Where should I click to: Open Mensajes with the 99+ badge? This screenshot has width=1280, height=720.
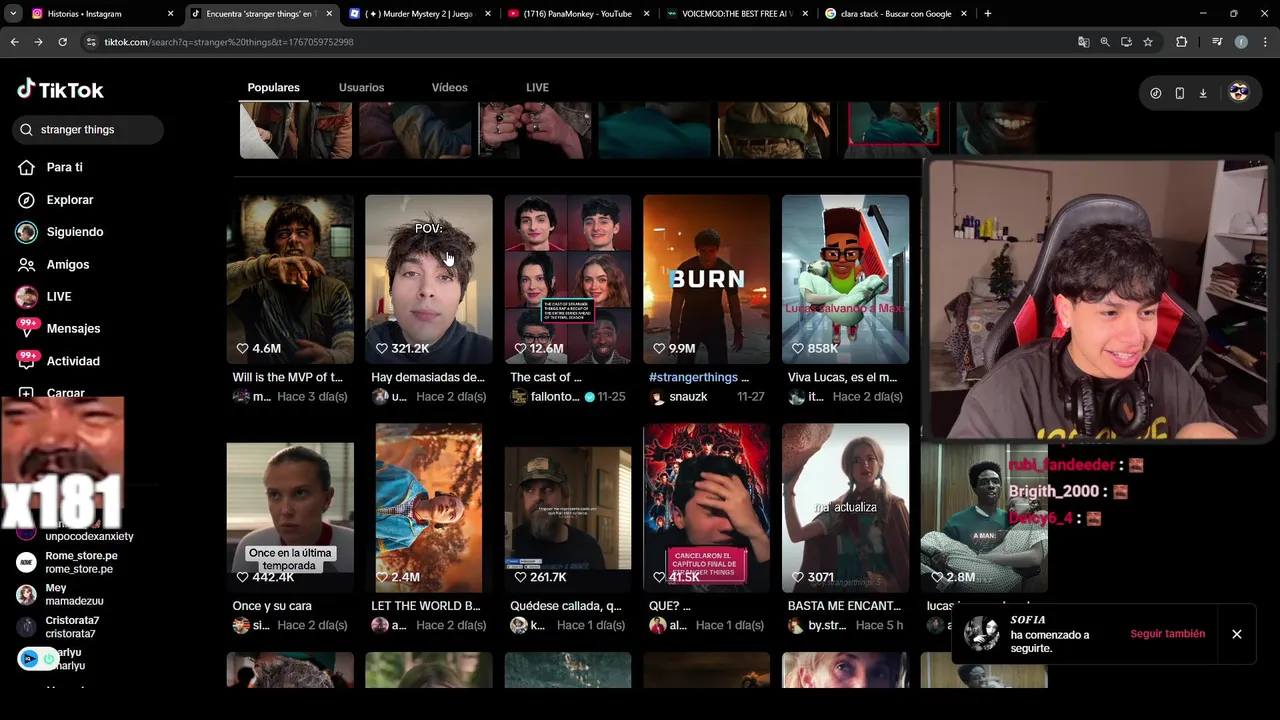pyautogui.click(x=59, y=329)
